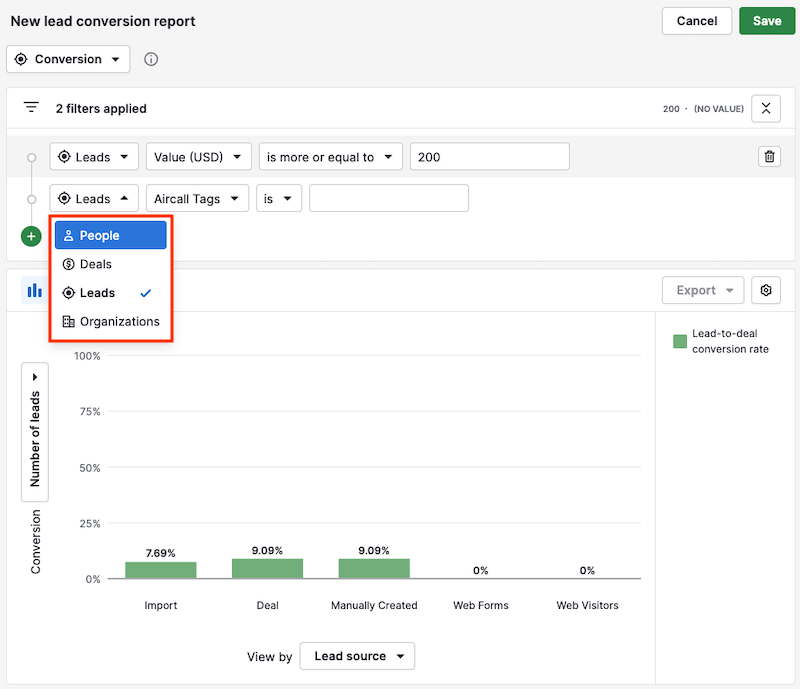Open the Conversion report type dropdown

68,59
